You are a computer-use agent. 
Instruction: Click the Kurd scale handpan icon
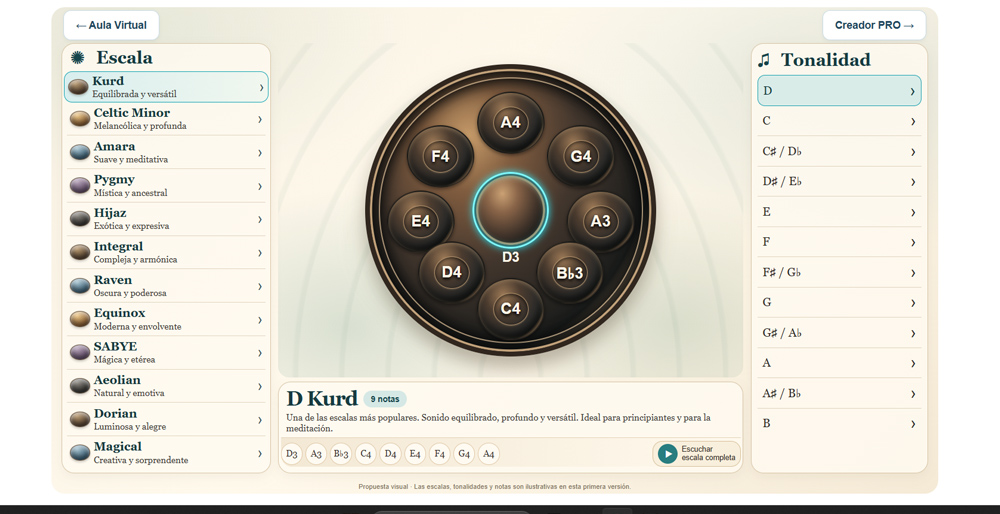click(78, 87)
